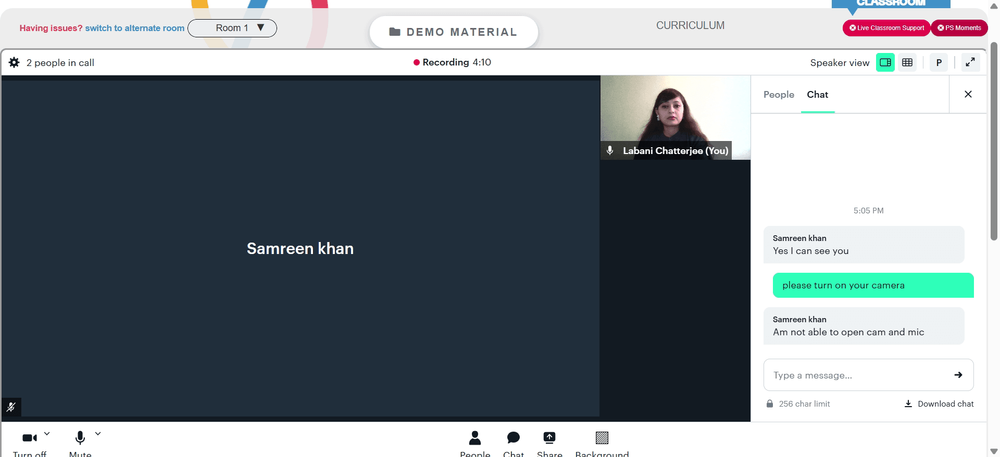
Task: Switch to the People tab
Action: coord(779,94)
